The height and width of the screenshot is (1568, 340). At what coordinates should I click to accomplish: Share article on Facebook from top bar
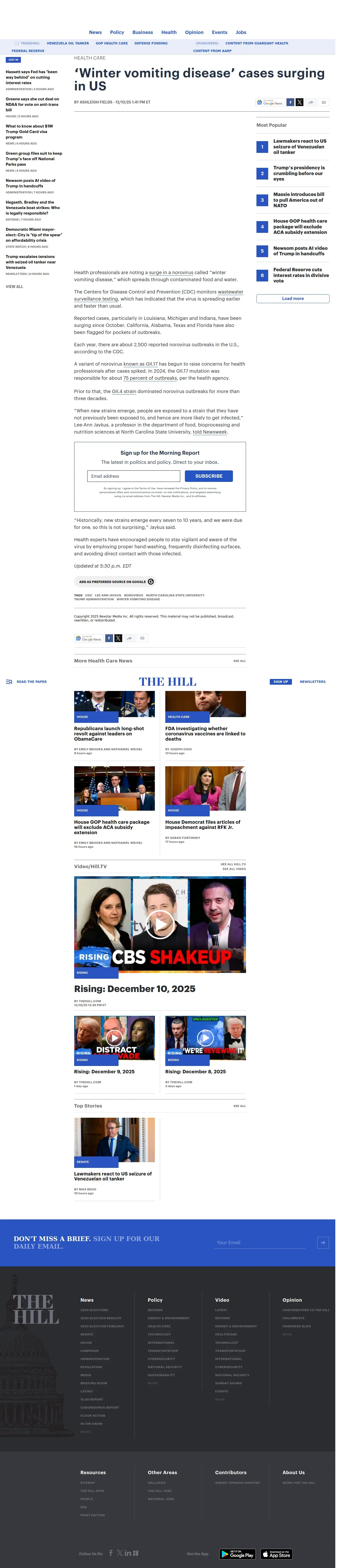[291, 102]
